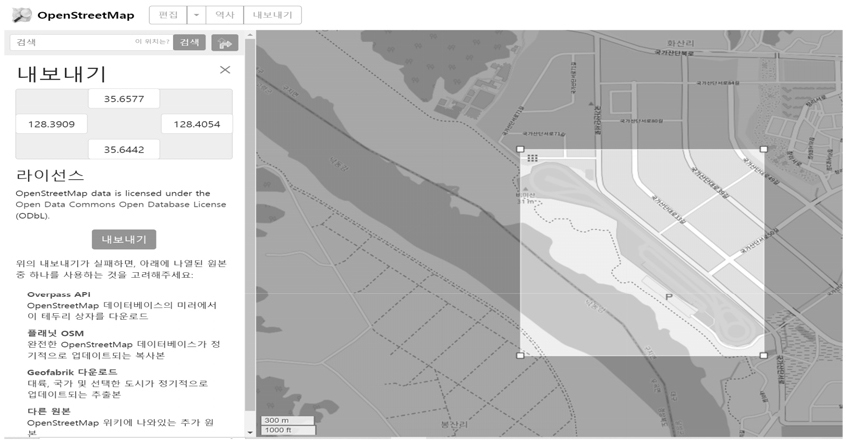The image size is (846, 442).
Task: Edit the north latitude field 35.6577
Action: click(124, 99)
